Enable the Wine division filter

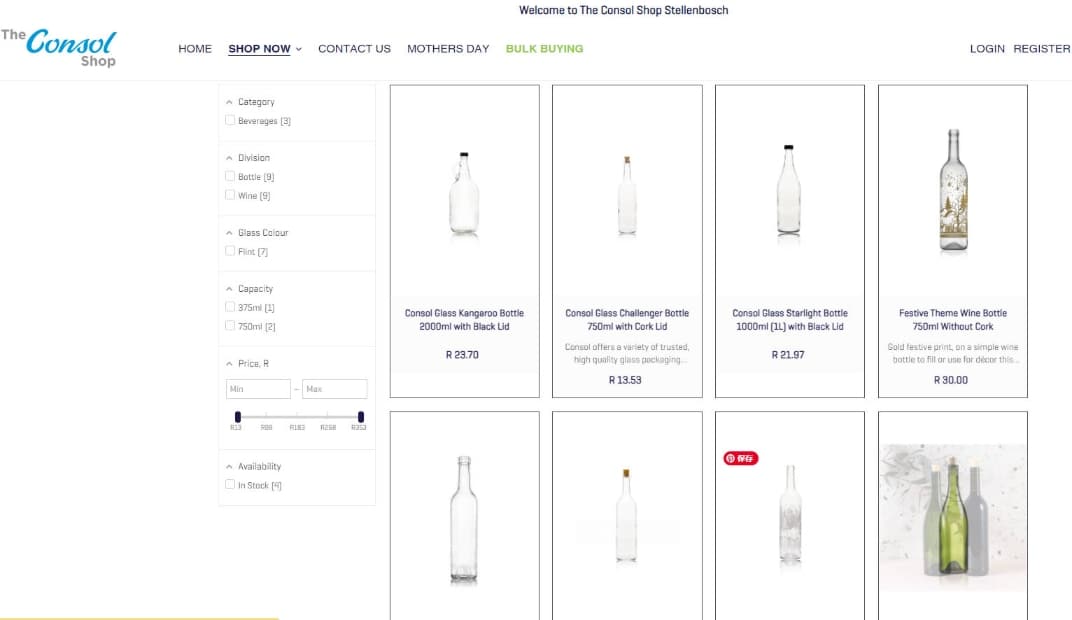pos(231,196)
